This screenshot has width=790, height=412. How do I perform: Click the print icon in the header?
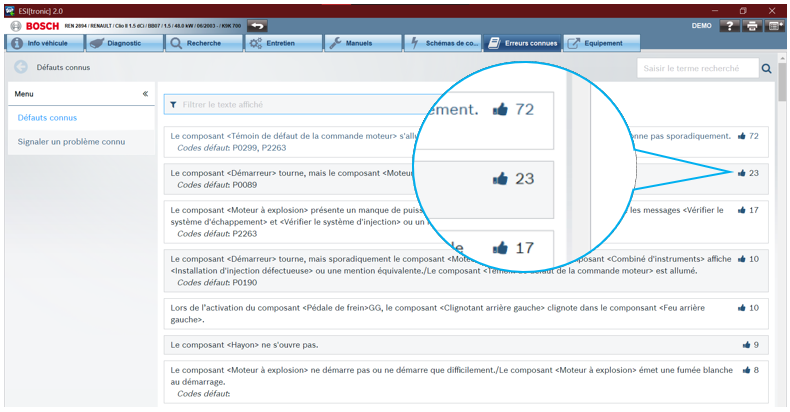pos(751,26)
